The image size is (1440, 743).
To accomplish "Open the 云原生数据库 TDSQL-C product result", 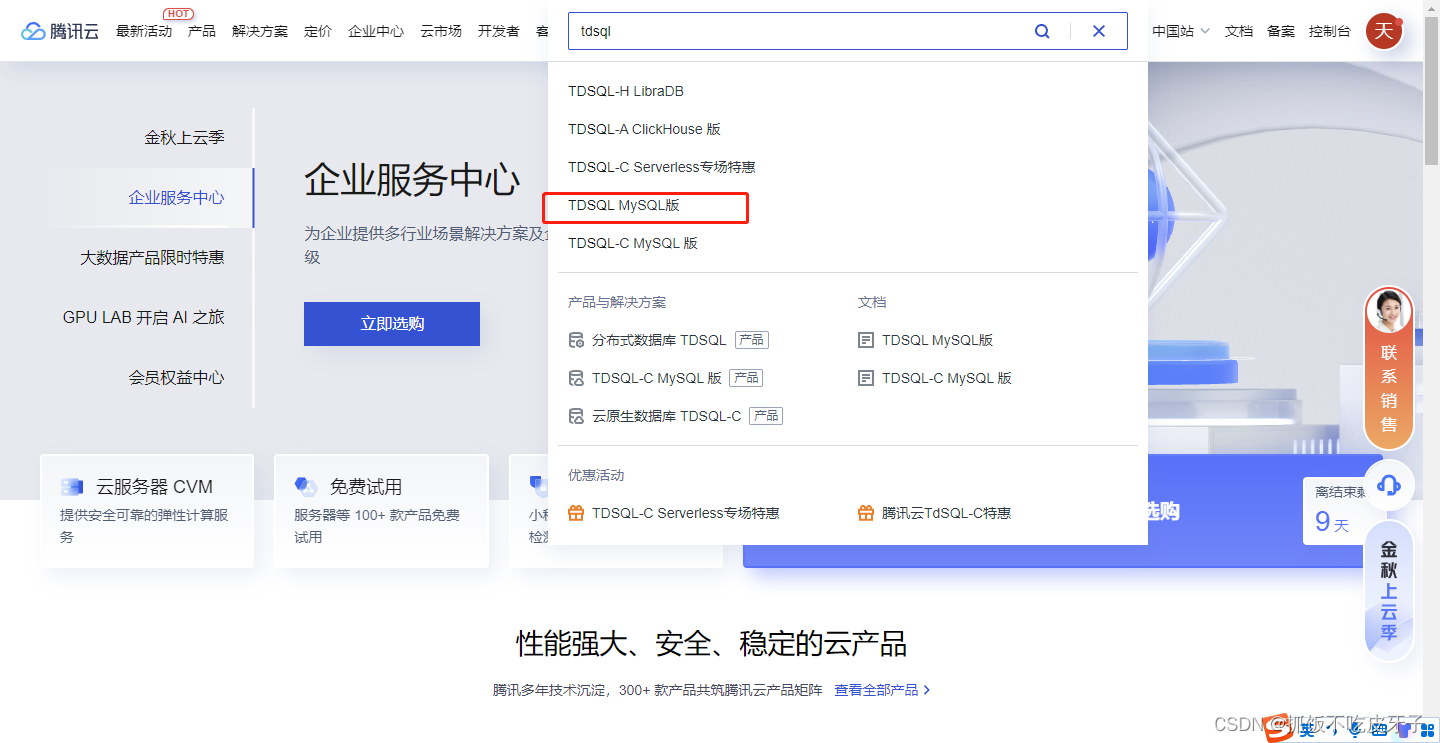I will click(x=667, y=416).
